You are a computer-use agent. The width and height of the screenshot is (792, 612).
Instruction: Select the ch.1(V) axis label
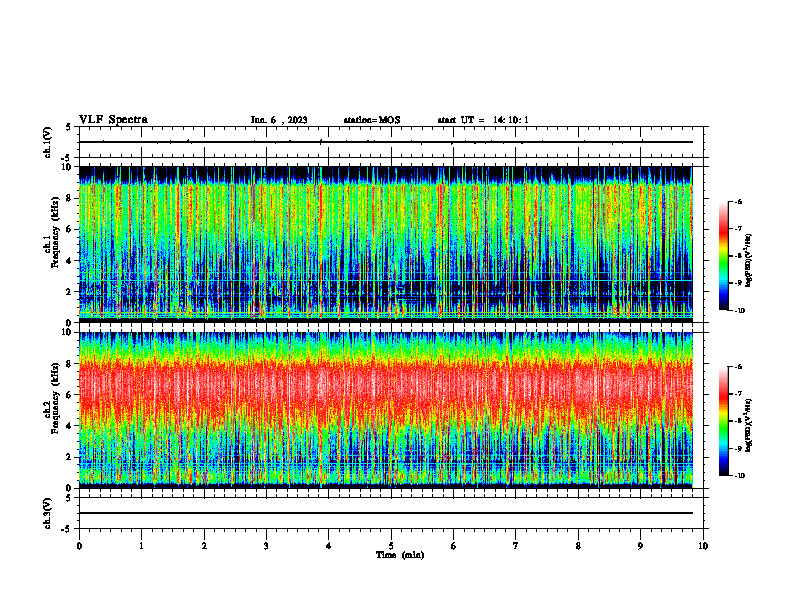point(48,142)
